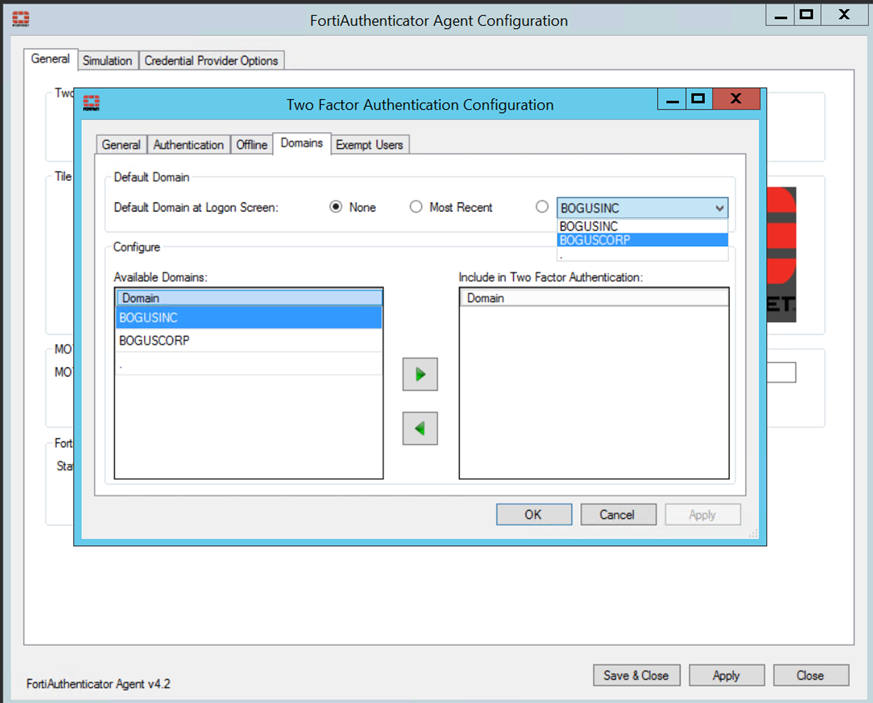Switch to the Offline tab

click(x=252, y=145)
